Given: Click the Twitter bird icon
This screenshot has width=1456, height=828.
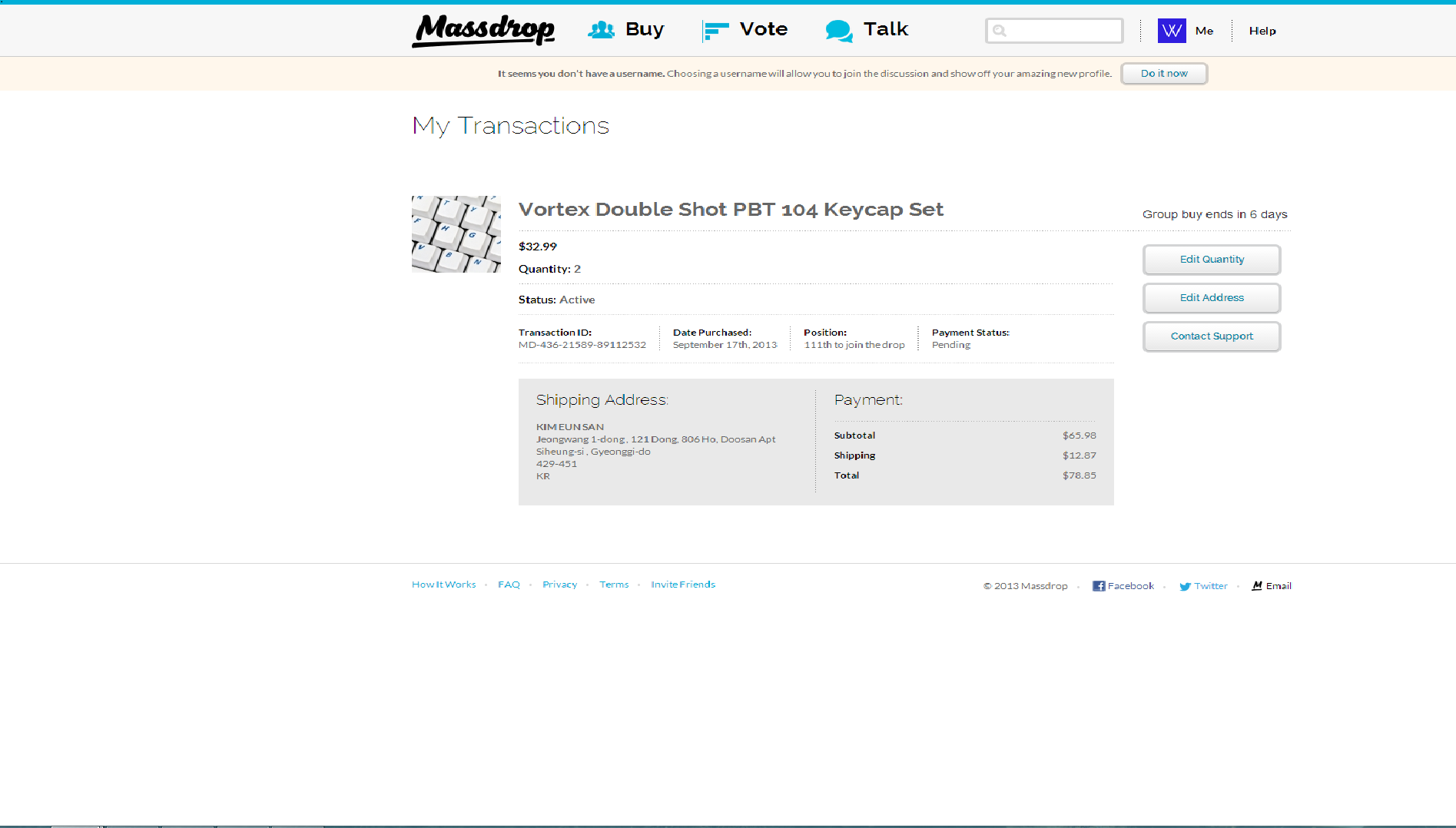Looking at the screenshot, I should [x=1185, y=587].
